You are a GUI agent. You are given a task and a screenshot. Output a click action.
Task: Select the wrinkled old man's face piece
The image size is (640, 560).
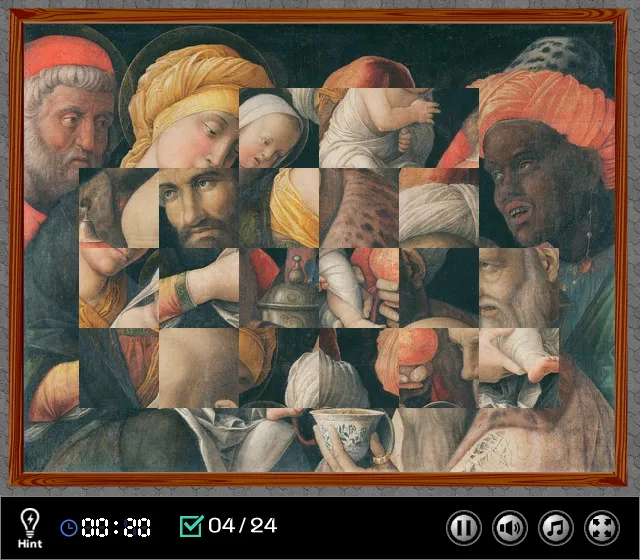[519, 288]
